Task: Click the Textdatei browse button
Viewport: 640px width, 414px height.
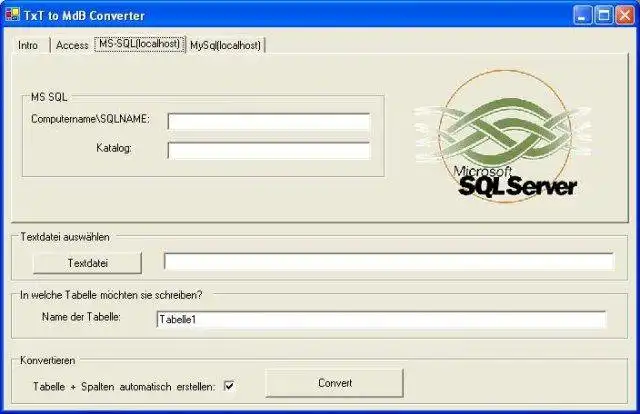Action: 87,263
